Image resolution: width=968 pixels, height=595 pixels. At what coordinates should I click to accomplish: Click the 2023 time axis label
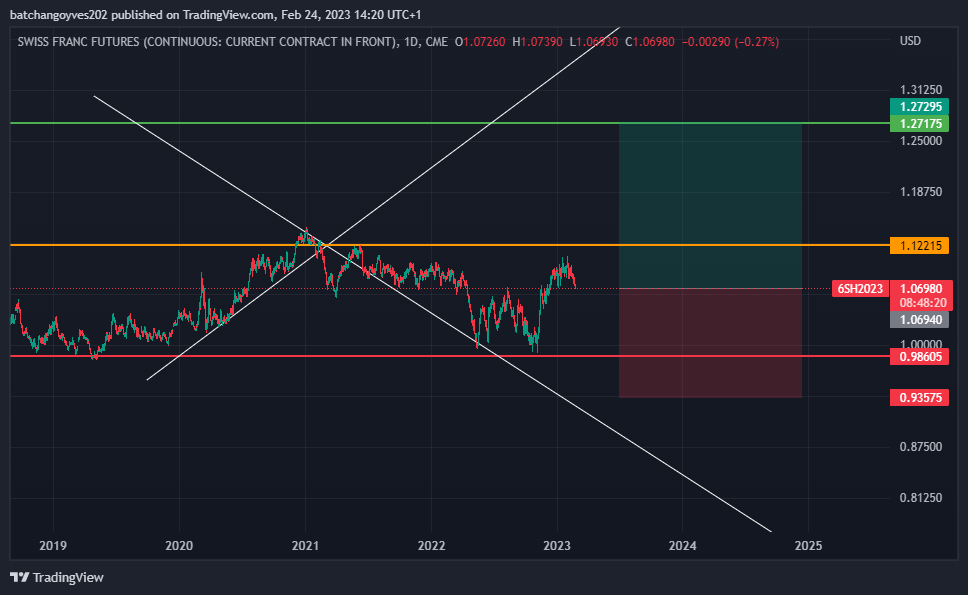pyautogui.click(x=557, y=546)
